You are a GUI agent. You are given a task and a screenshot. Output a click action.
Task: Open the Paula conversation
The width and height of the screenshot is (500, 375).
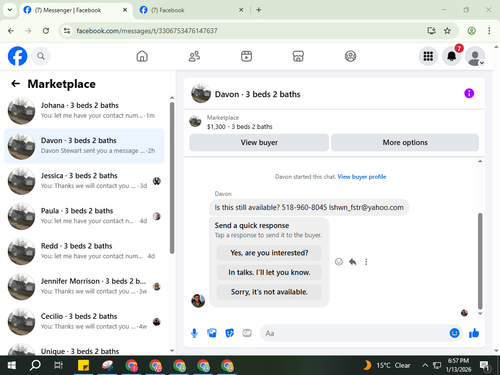click(84, 216)
